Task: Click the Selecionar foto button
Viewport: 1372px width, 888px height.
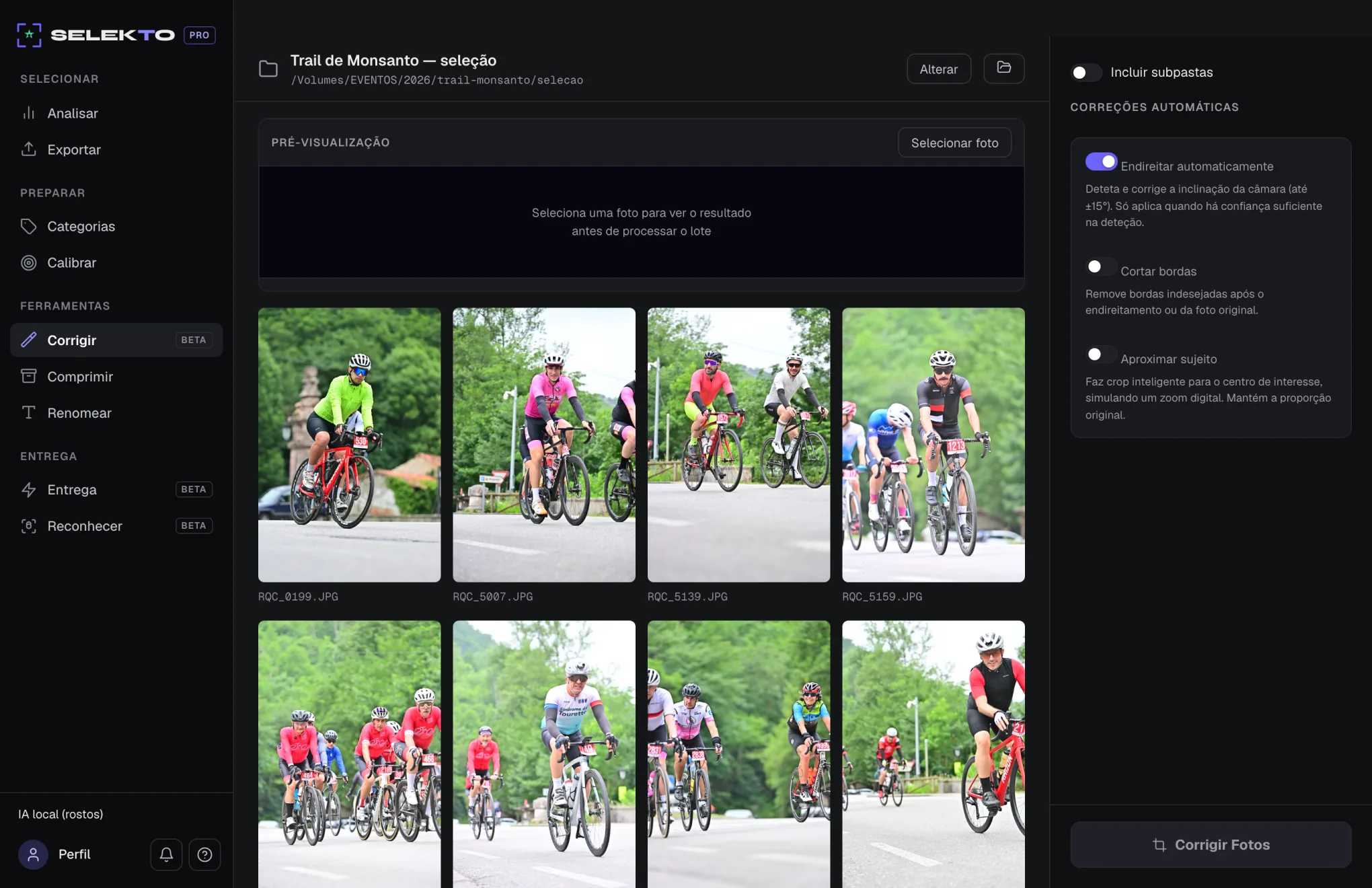Action: tap(954, 143)
